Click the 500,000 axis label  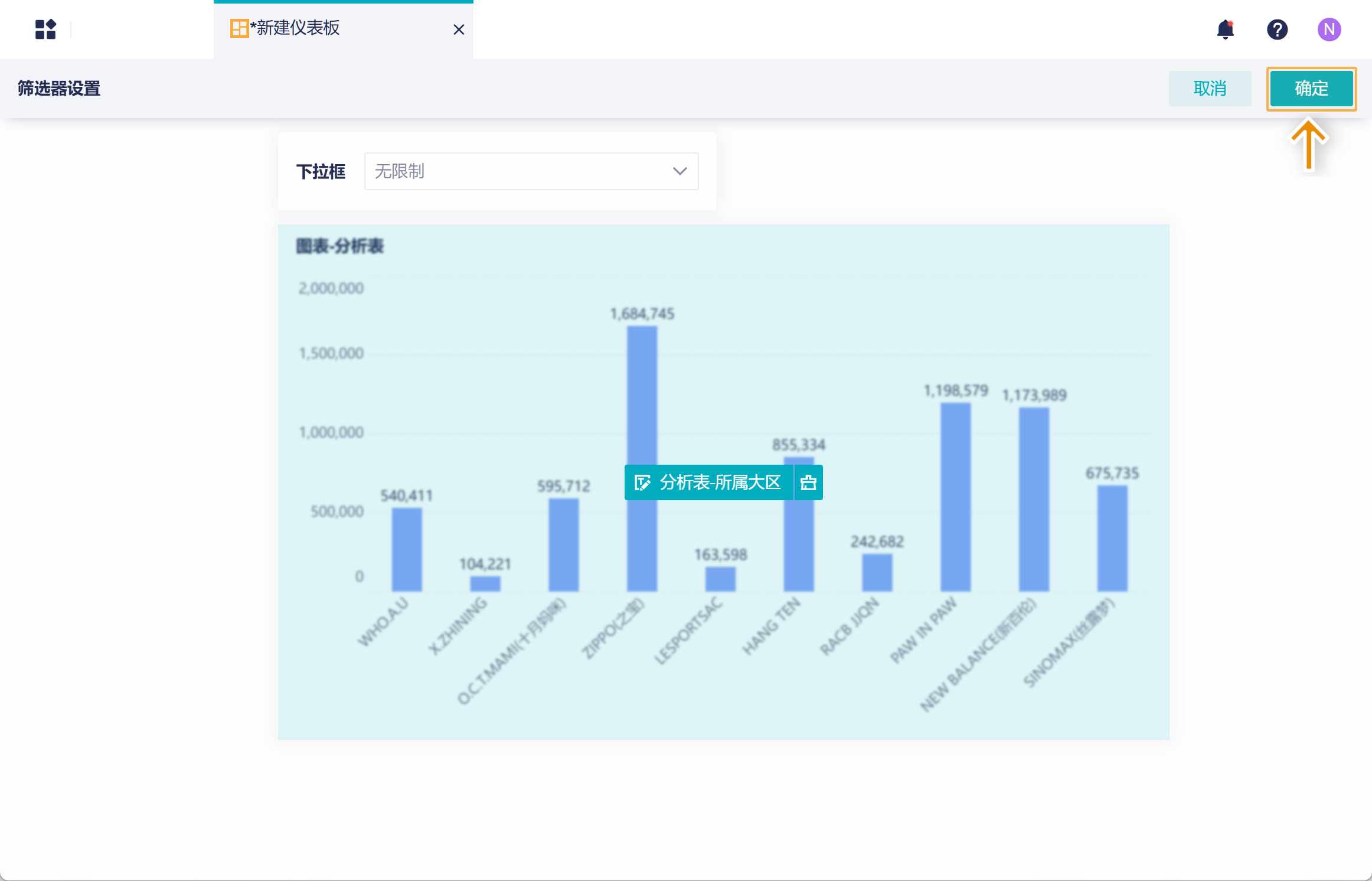(337, 511)
